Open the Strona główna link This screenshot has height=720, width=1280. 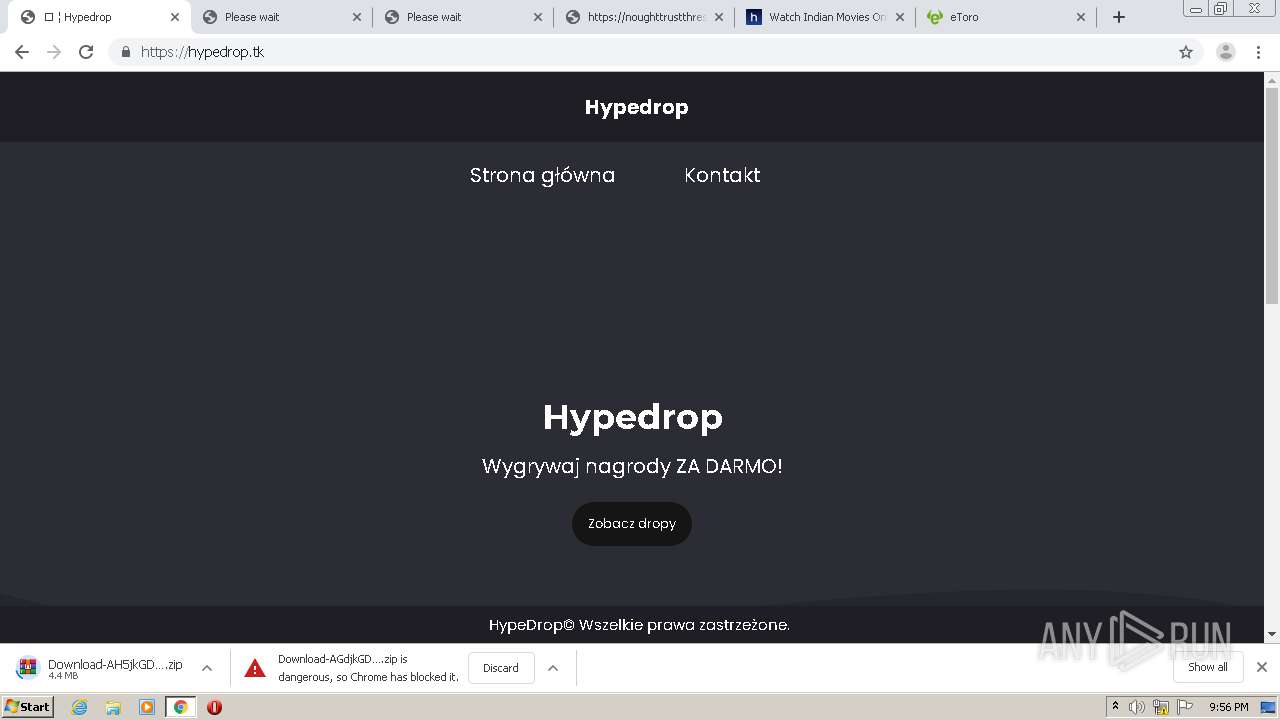pos(542,175)
